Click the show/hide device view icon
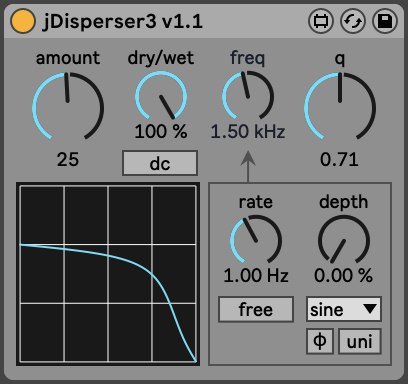408x384 pixels. (321, 21)
